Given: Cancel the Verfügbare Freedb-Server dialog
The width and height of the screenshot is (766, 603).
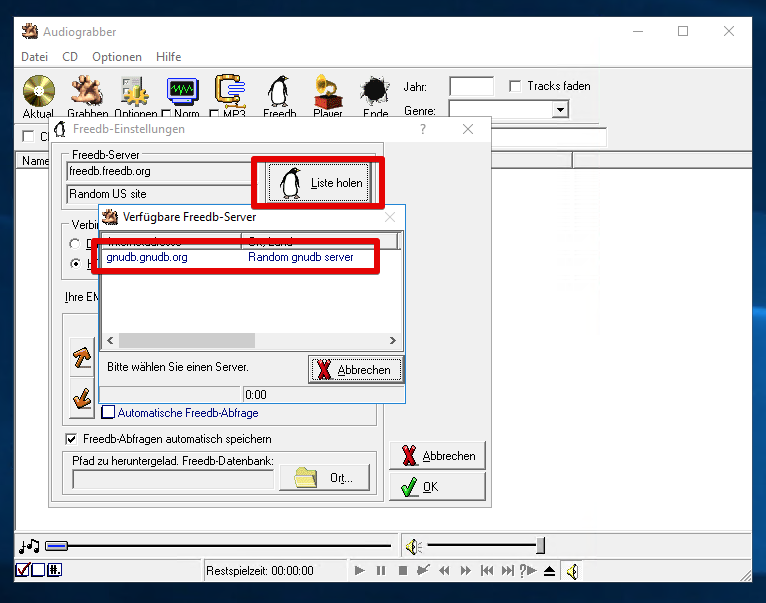Looking at the screenshot, I should point(355,369).
